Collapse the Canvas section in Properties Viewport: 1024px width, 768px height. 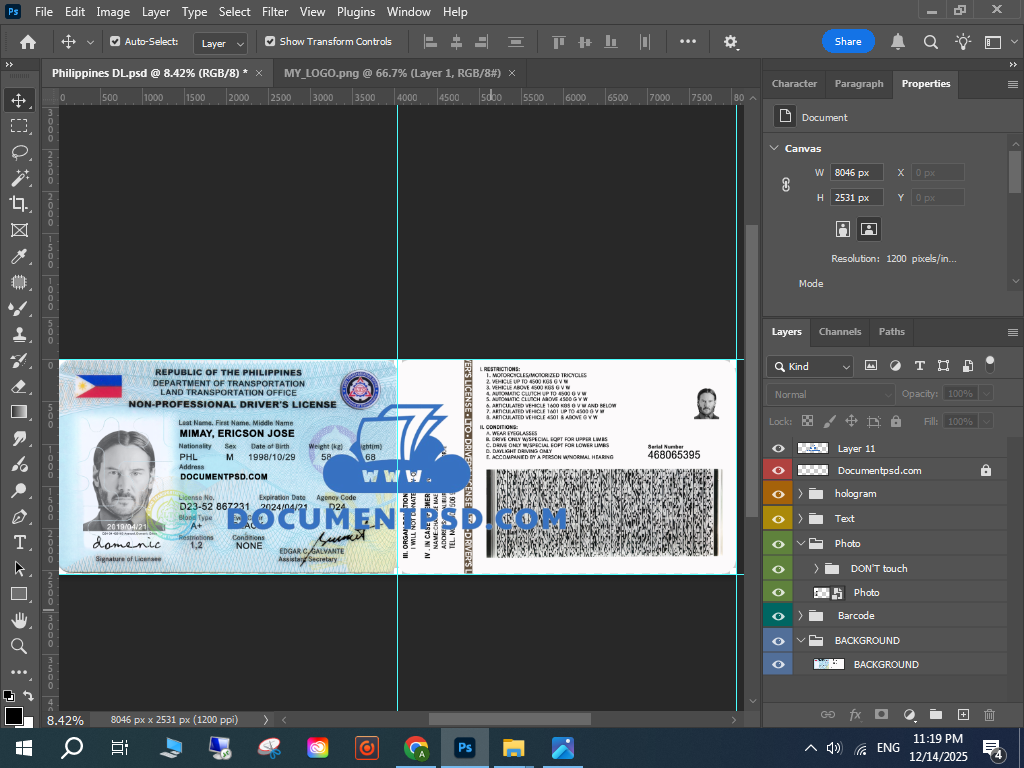coord(774,148)
